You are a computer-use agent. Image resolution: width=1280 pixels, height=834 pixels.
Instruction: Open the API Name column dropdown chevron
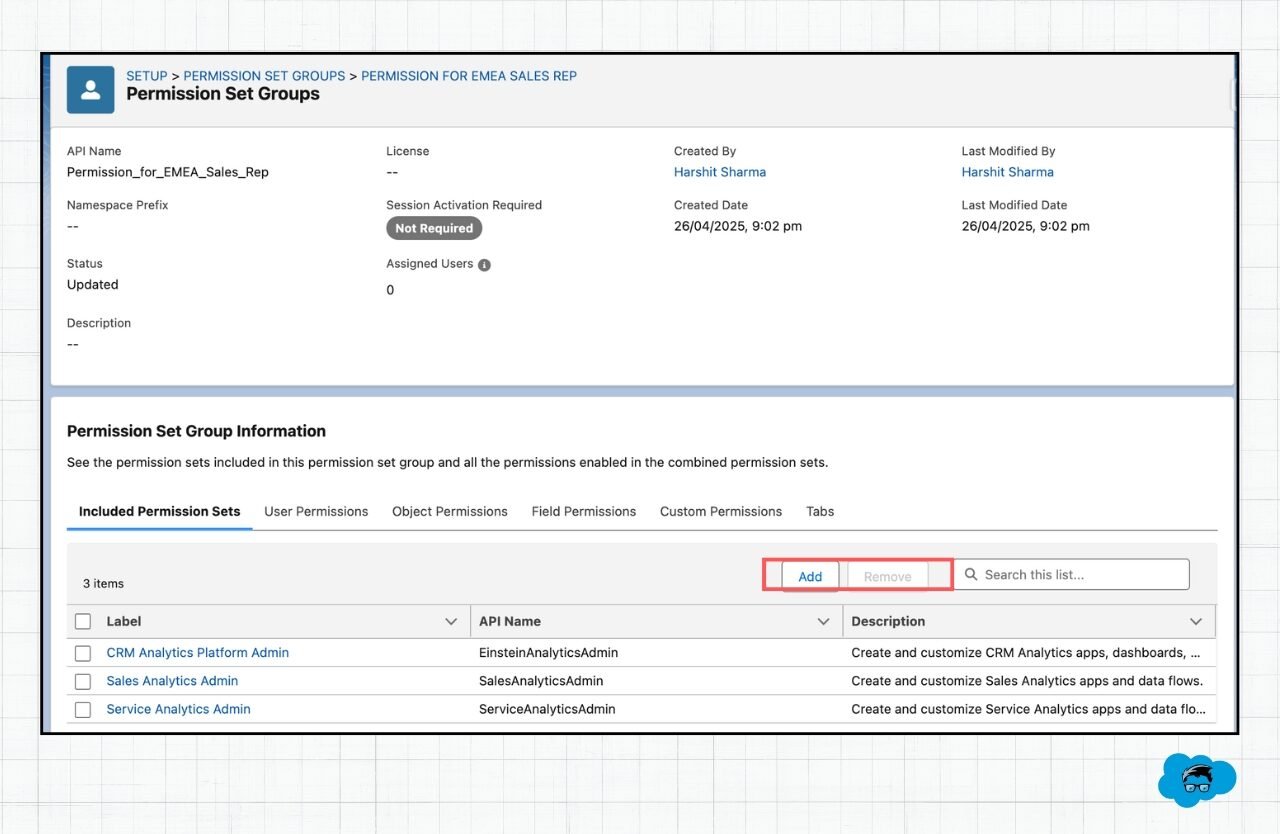823,622
